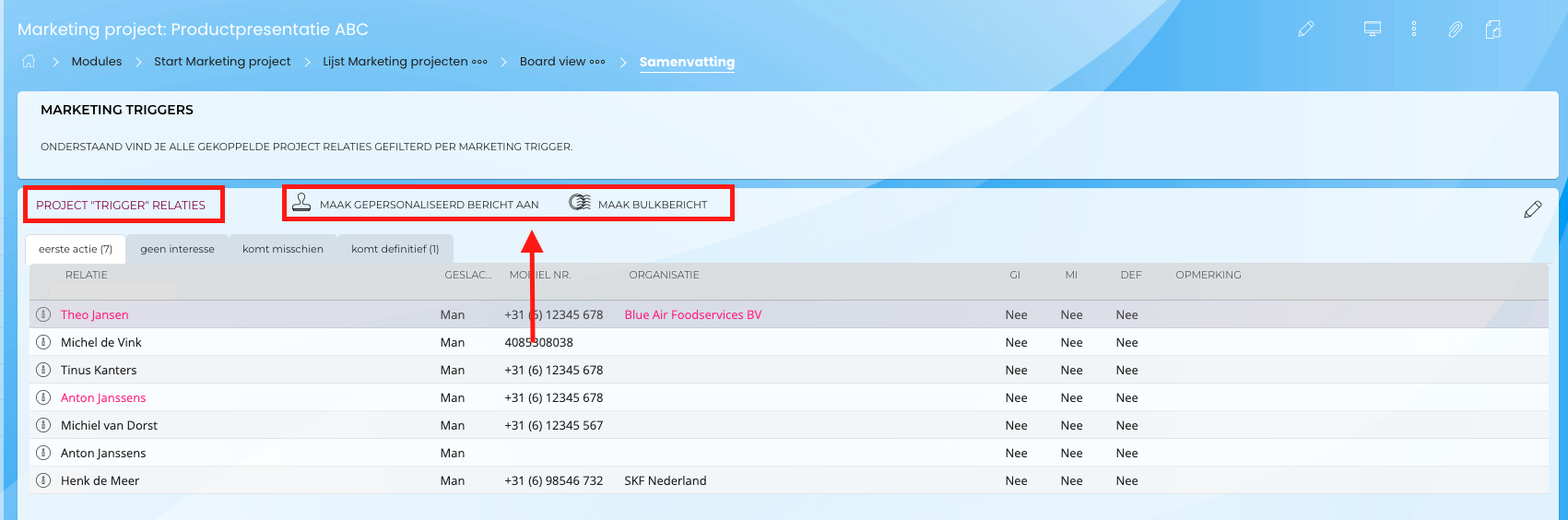Click Maak gepersonaliseerd bericht aan button
This screenshot has height=520, width=1568.
coord(416,204)
